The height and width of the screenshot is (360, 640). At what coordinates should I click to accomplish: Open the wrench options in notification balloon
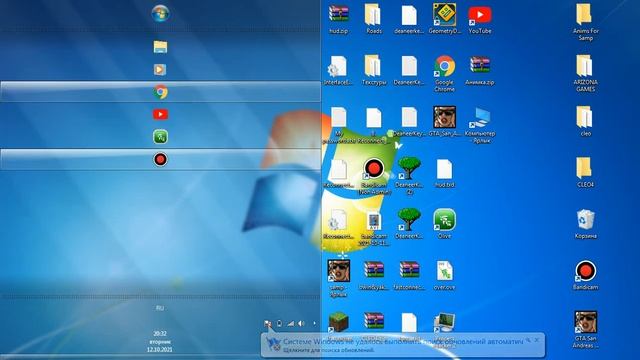pyautogui.click(x=528, y=340)
